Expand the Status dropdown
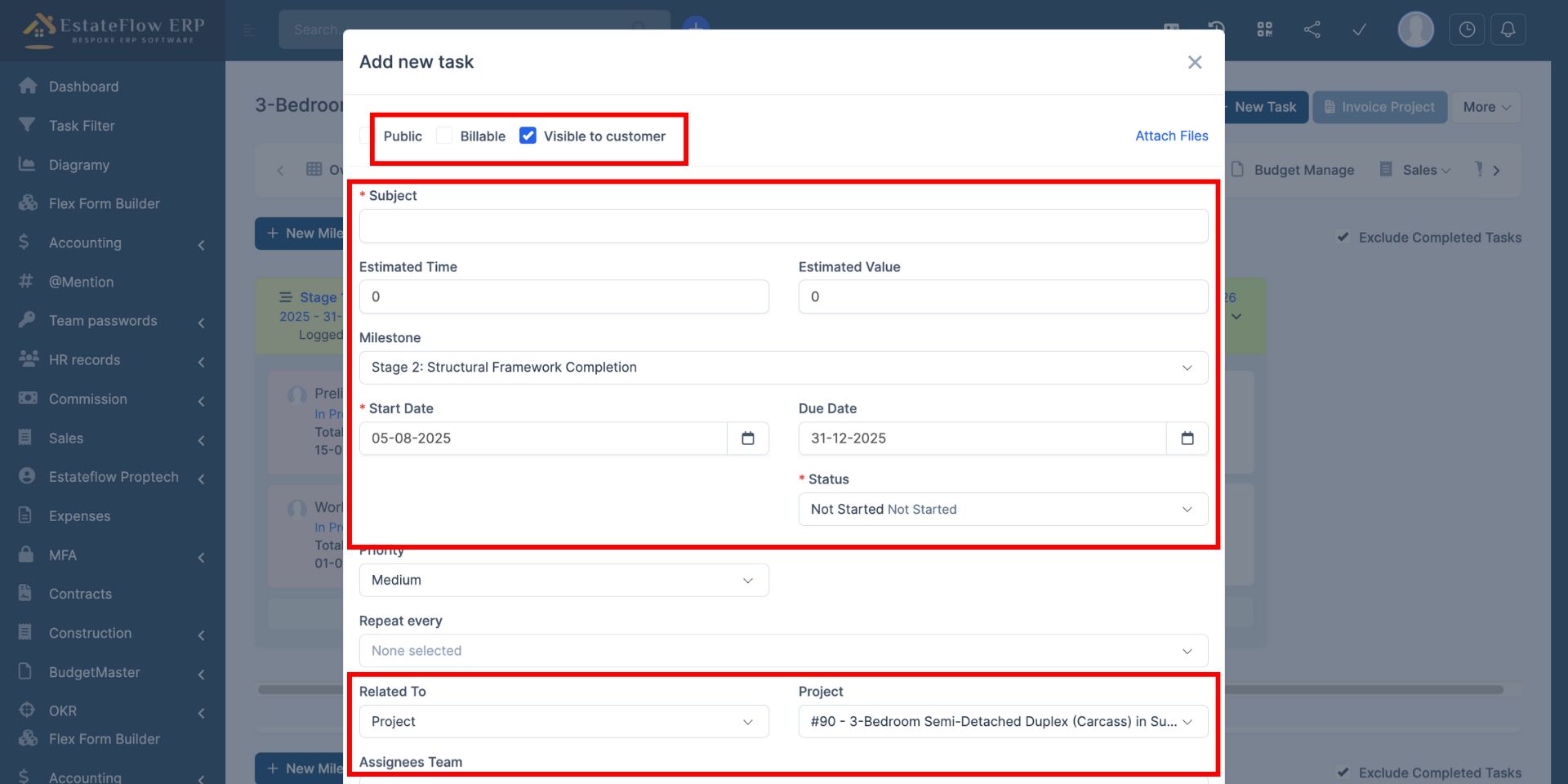 [1002, 510]
